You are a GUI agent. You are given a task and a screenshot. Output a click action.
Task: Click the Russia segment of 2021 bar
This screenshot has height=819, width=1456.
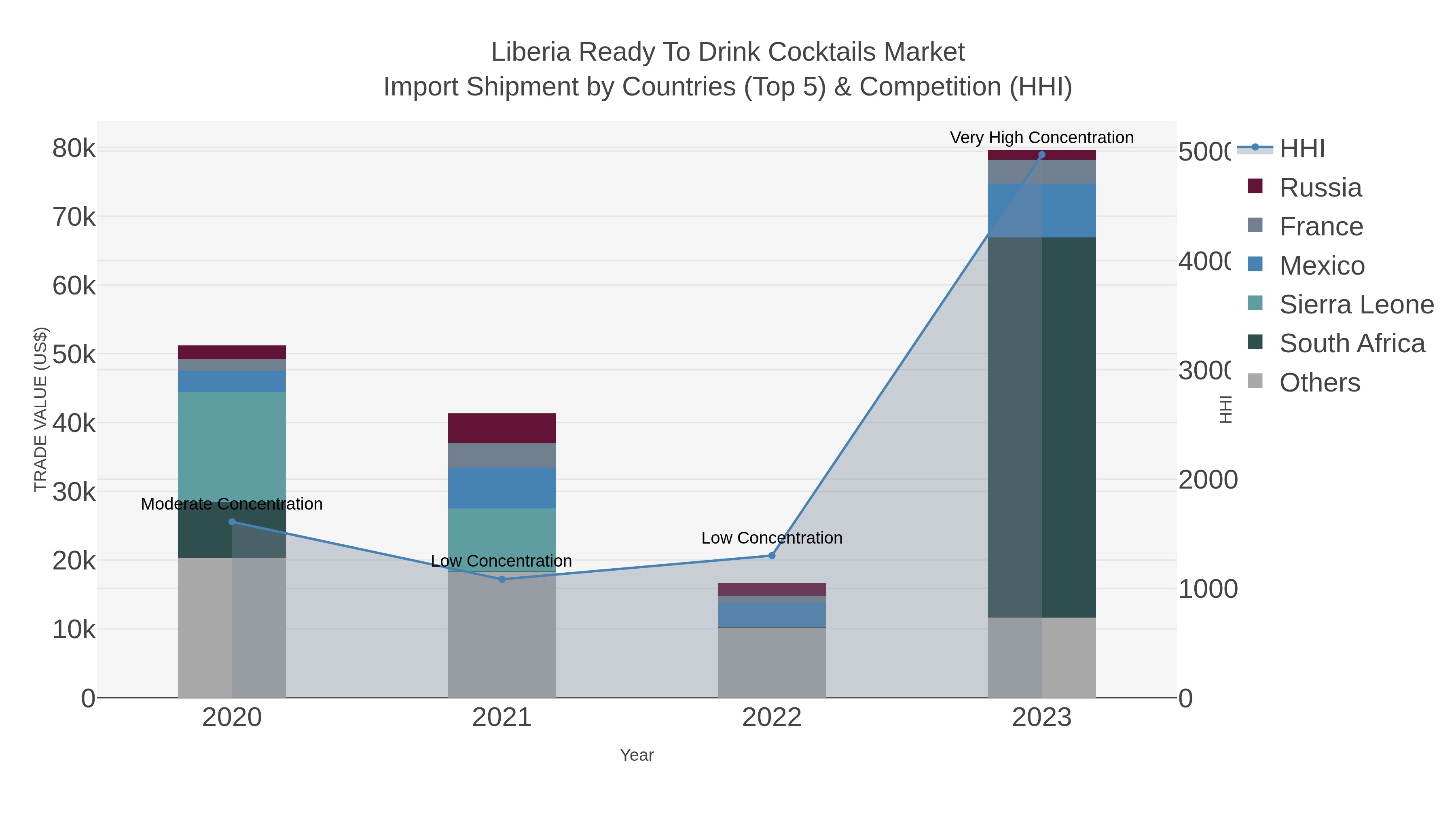(502, 428)
